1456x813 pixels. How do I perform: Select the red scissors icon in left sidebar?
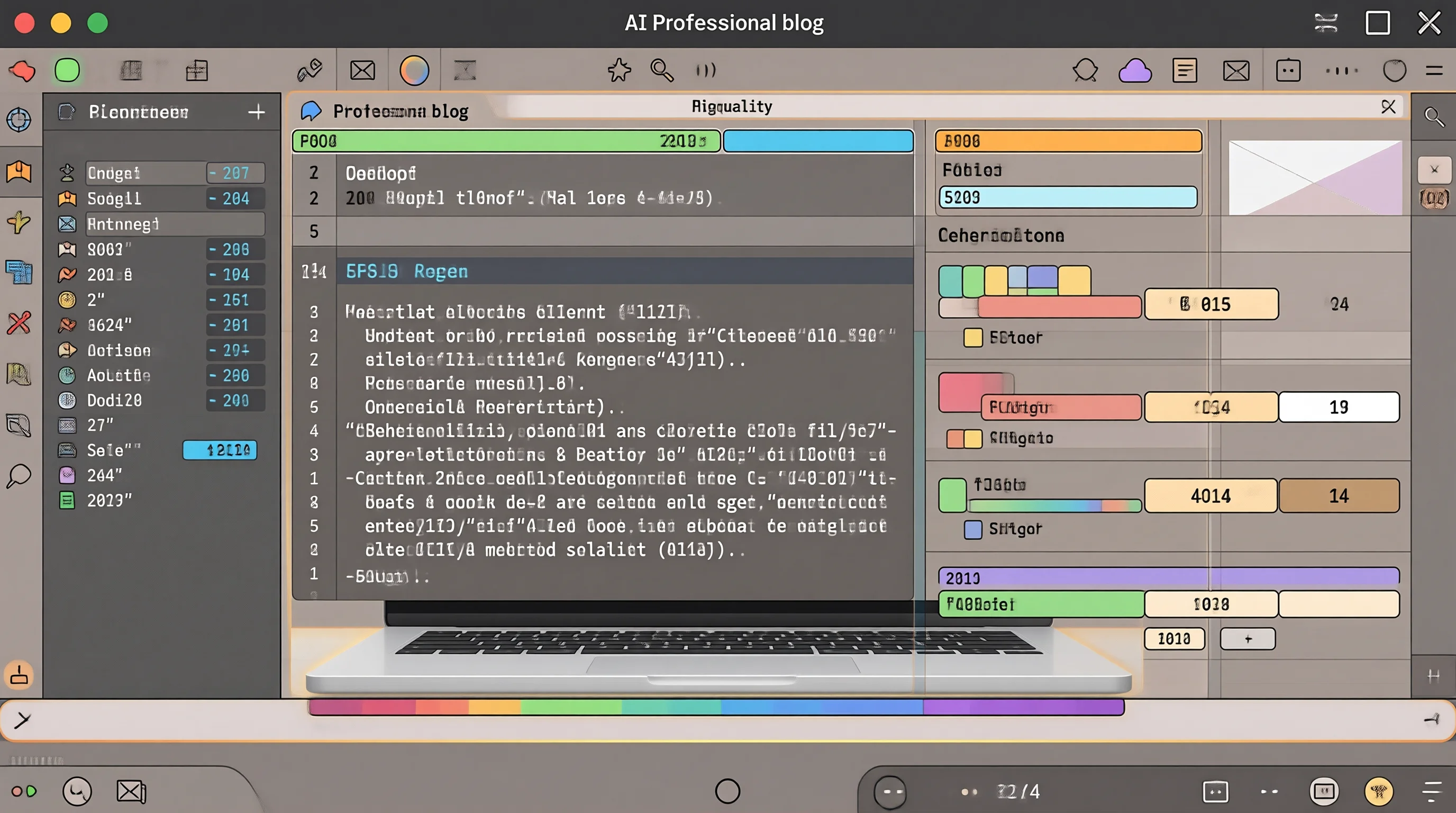point(19,323)
